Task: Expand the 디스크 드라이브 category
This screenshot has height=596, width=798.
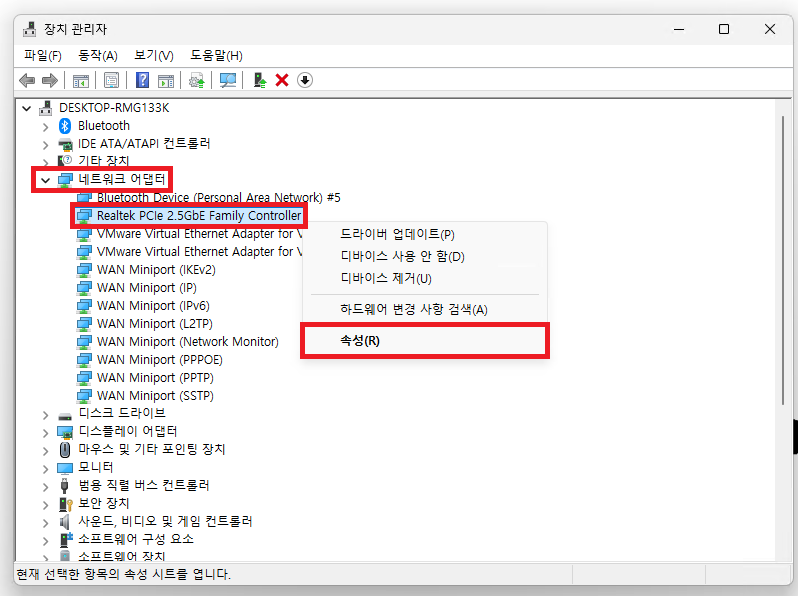Action: tap(46, 415)
